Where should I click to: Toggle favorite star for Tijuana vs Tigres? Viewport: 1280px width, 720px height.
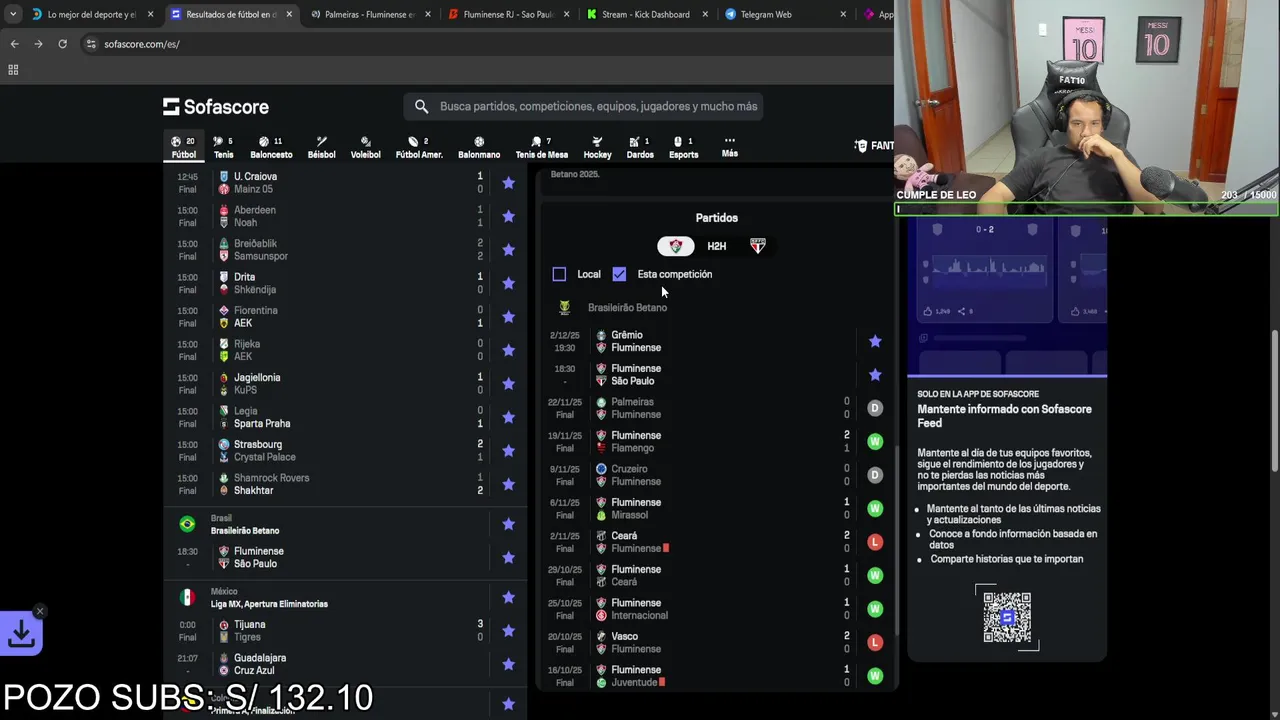pos(508,631)
